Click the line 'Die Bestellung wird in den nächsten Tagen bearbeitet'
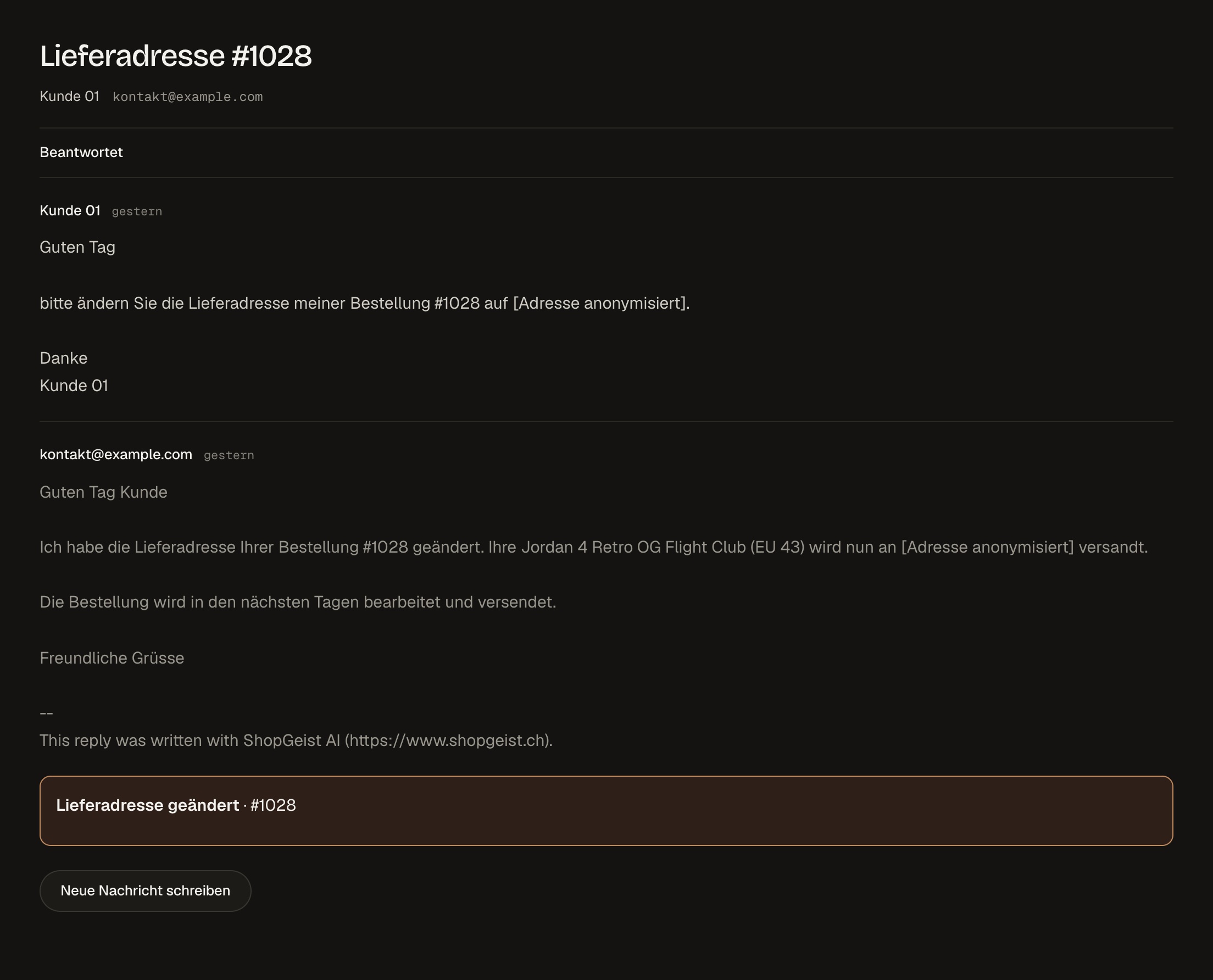 point(298,602)
